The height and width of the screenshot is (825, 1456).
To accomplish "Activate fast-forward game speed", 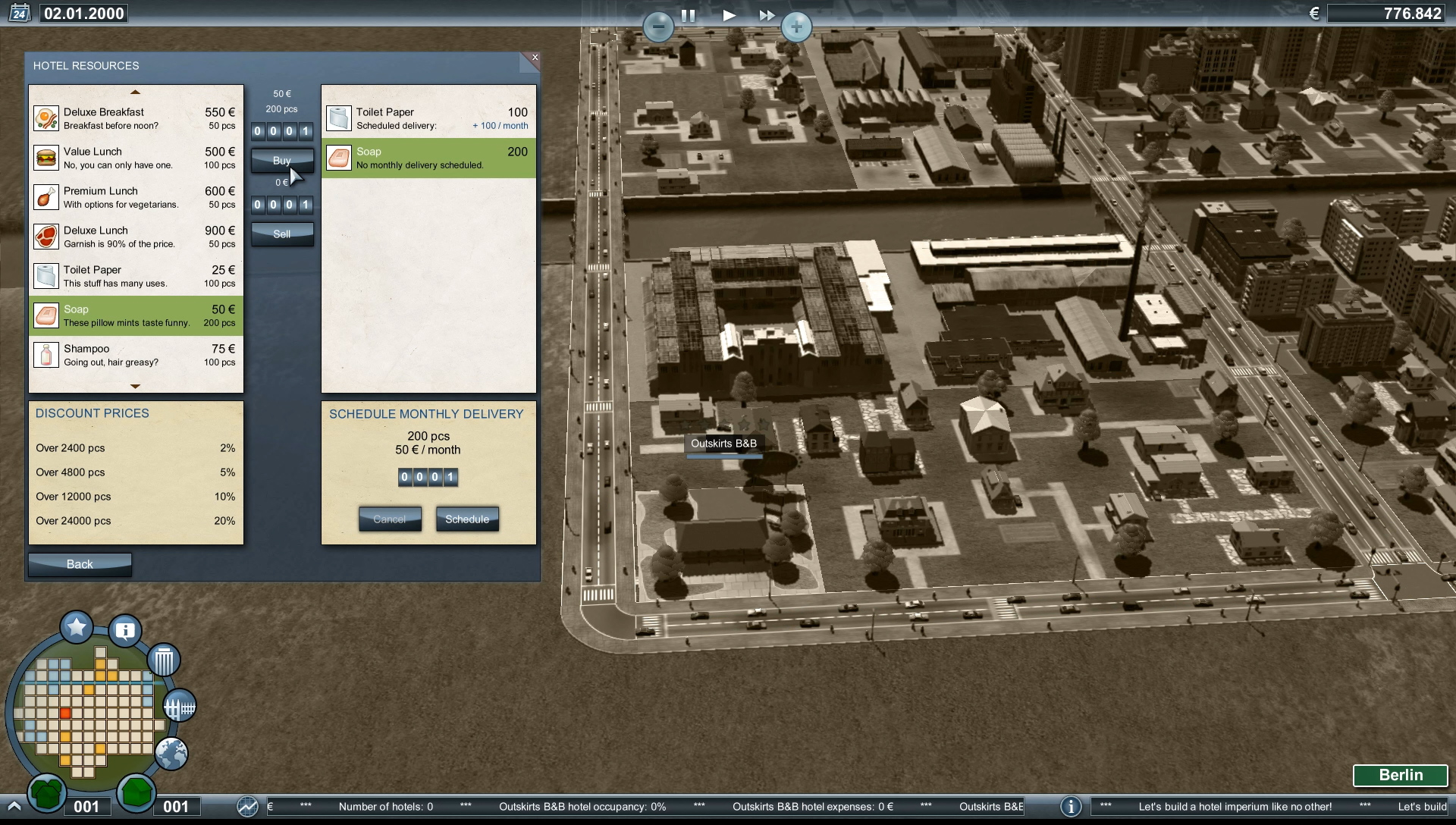I will [767, 14].
